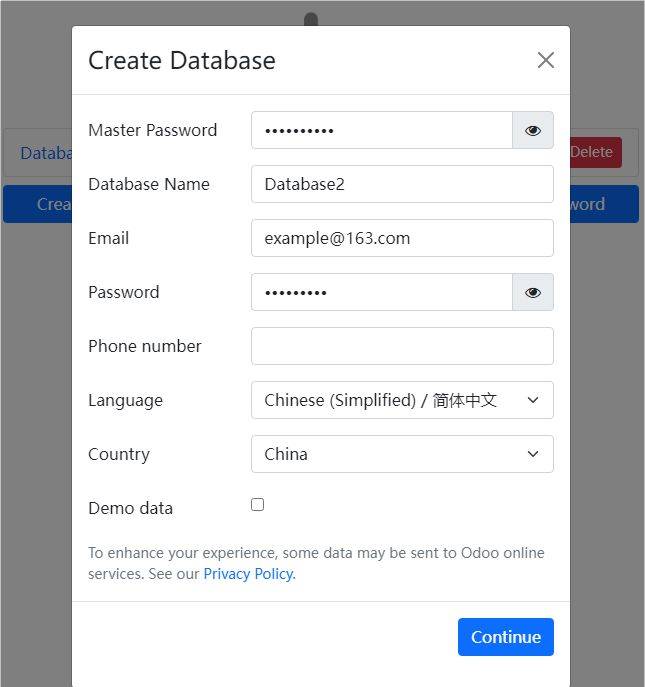This screenshot has height=687, width=645.
Task: Focus the empty Phone number field
Action: coord(402,346)
